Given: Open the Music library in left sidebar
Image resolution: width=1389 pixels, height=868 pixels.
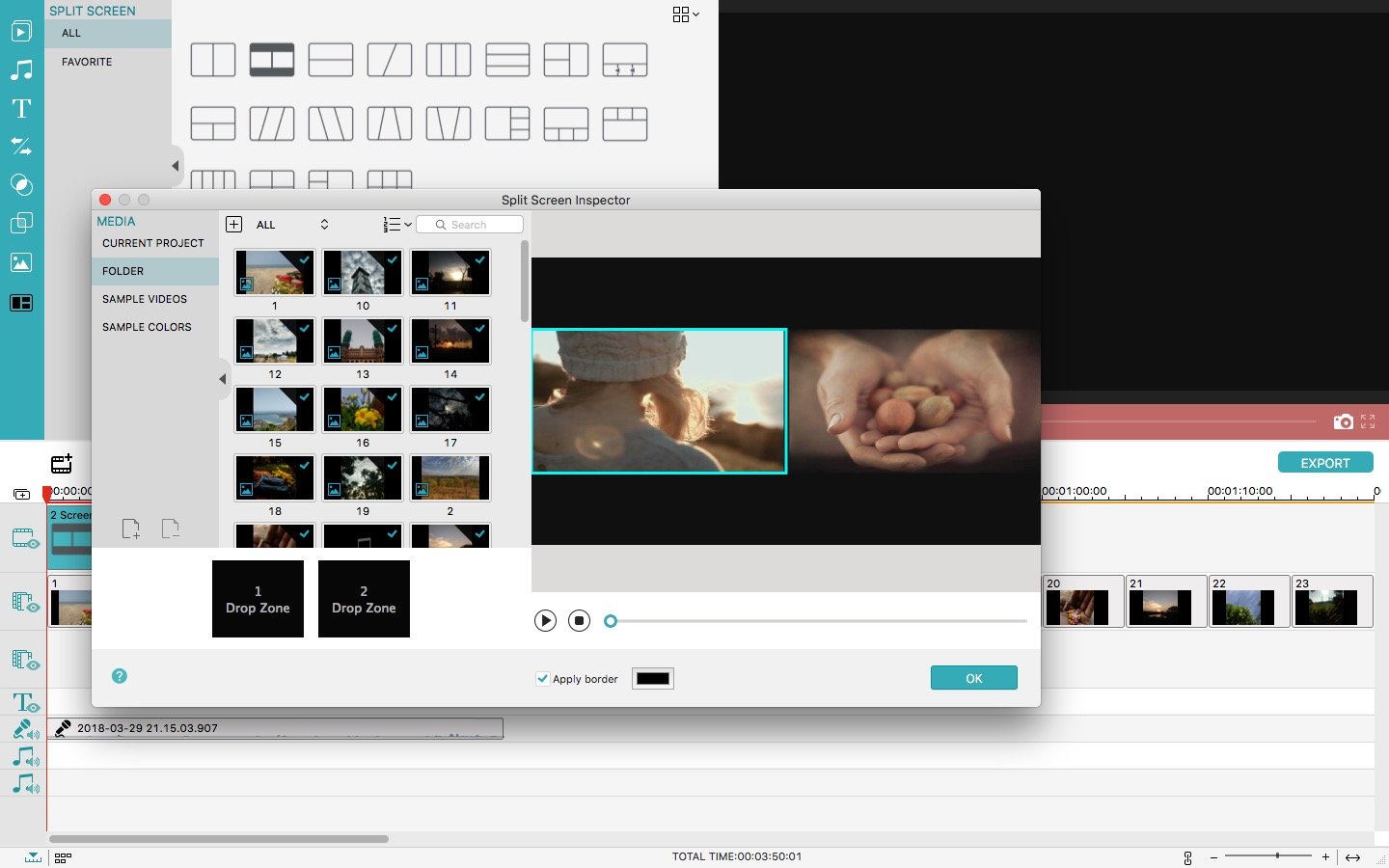Looking at the screenshot, I should coord(21,69).
